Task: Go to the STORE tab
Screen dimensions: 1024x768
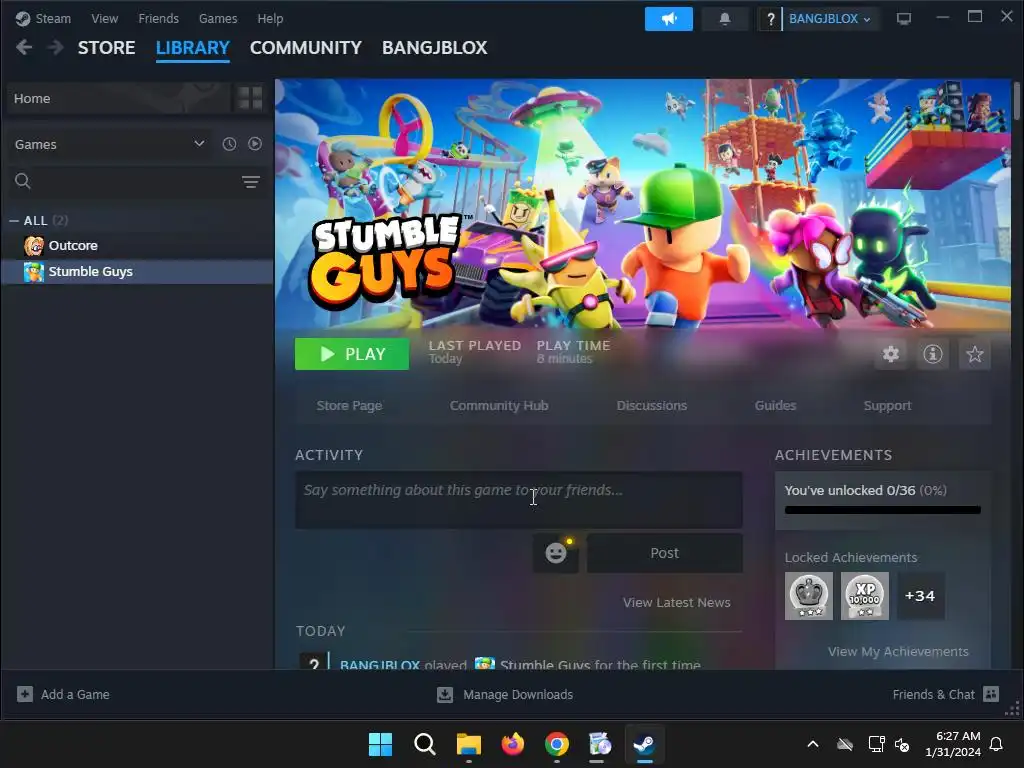Action: tap(106, 48)
